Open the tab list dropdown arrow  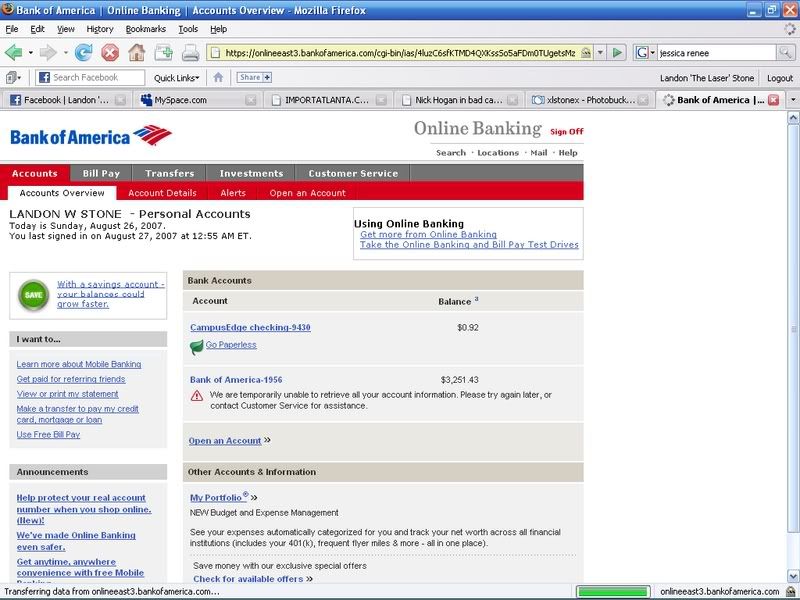(792, 100)
